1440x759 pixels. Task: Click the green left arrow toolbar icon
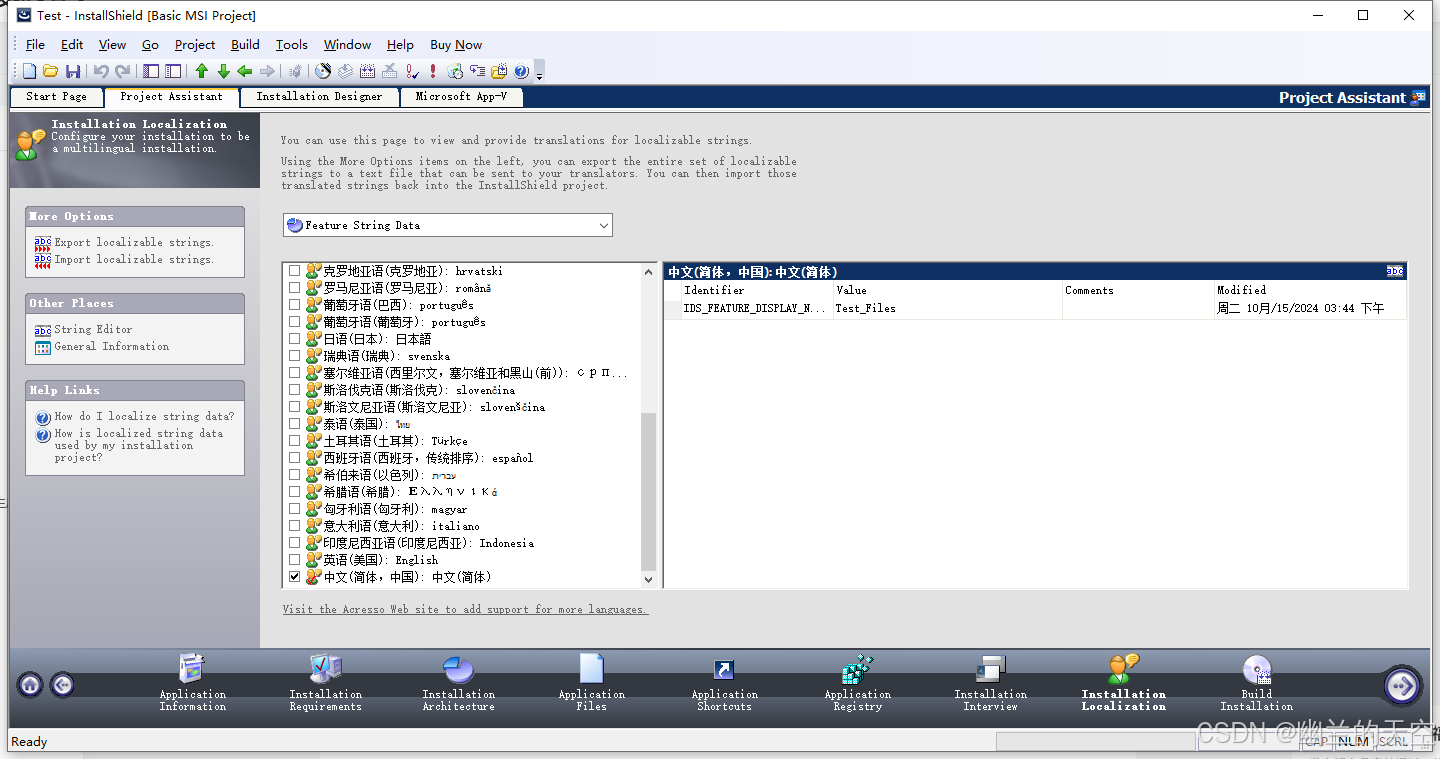(244, 71)
